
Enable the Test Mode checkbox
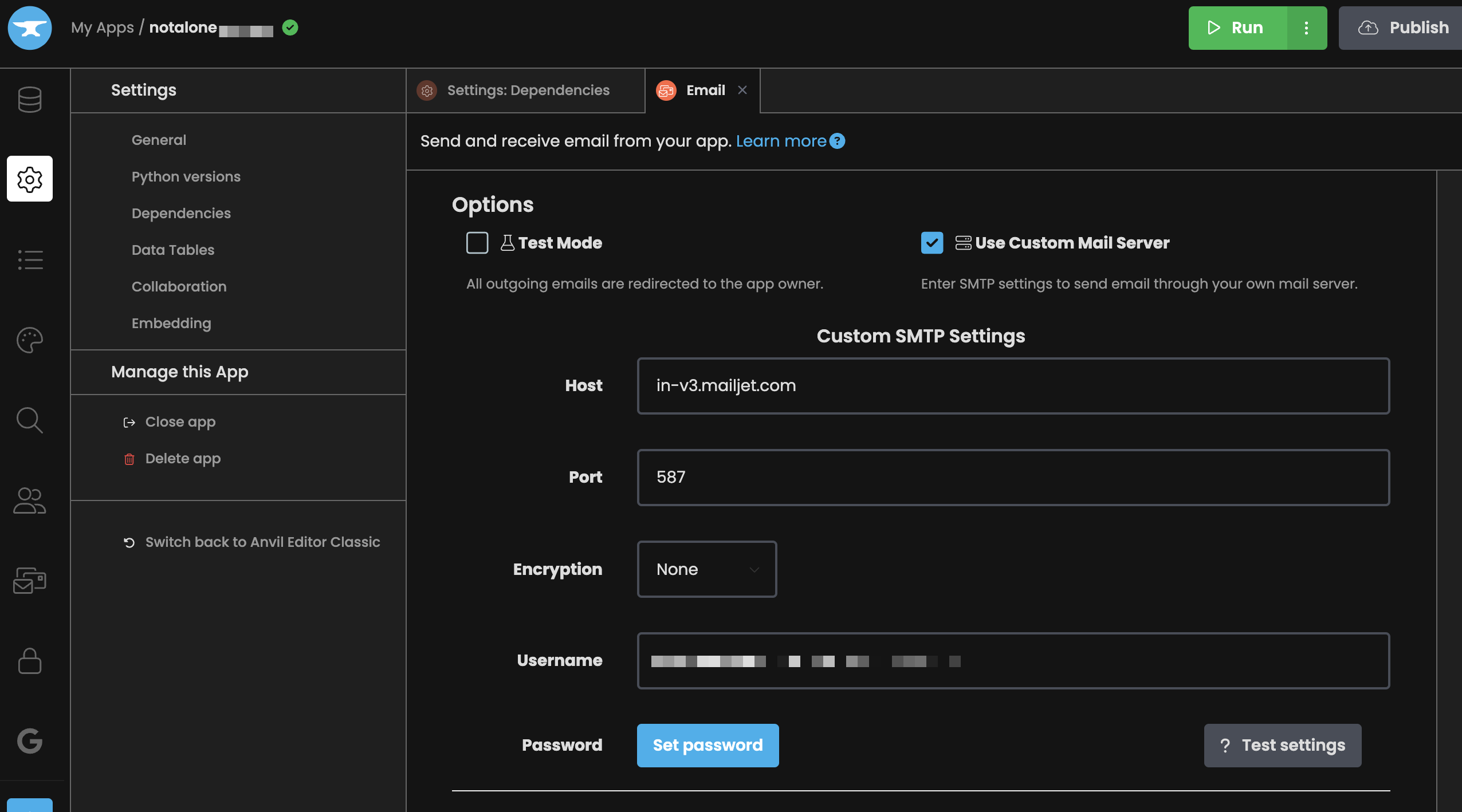pos(477,243)
